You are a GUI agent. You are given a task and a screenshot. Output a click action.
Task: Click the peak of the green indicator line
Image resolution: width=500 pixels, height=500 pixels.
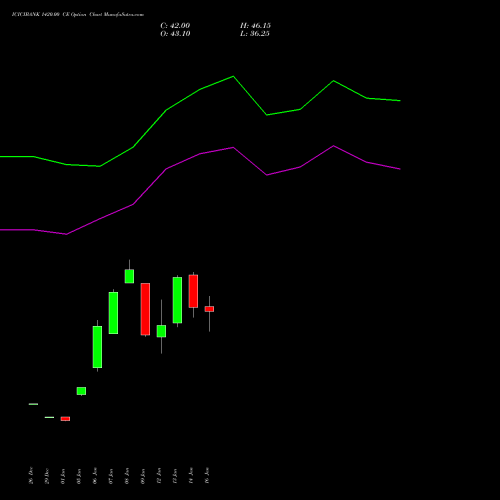point(233,76)
